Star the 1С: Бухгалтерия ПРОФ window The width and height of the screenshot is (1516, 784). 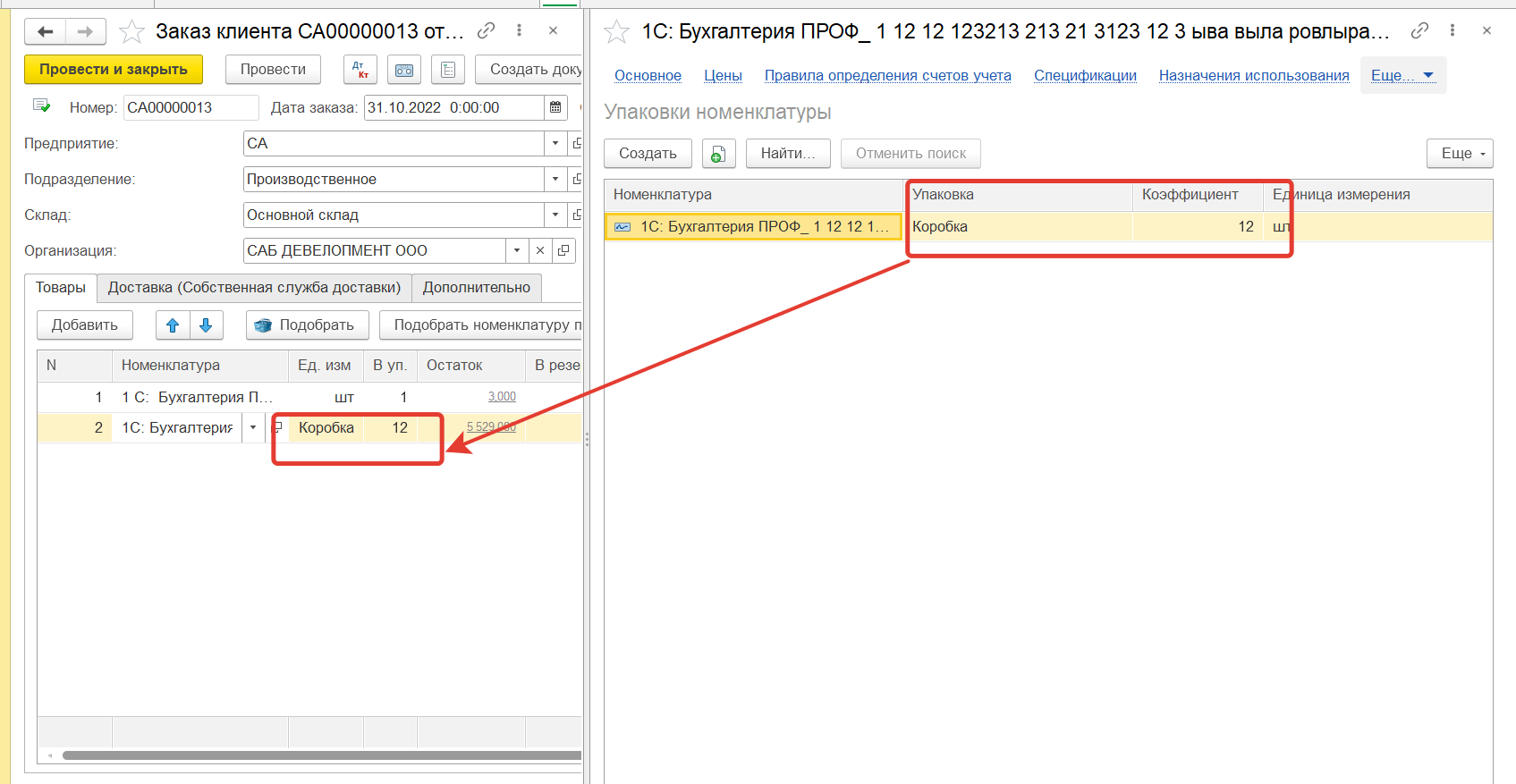point(616,32)
